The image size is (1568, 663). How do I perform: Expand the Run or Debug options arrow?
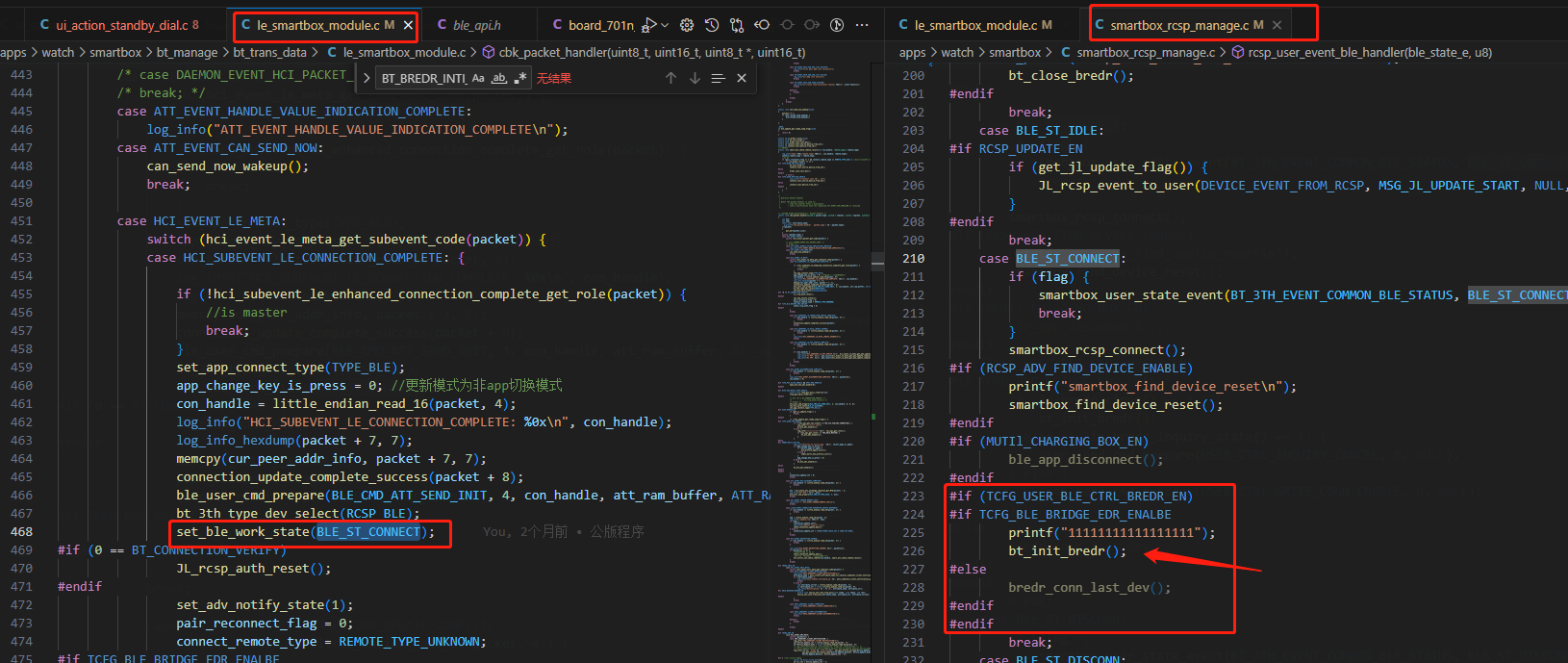665,25
